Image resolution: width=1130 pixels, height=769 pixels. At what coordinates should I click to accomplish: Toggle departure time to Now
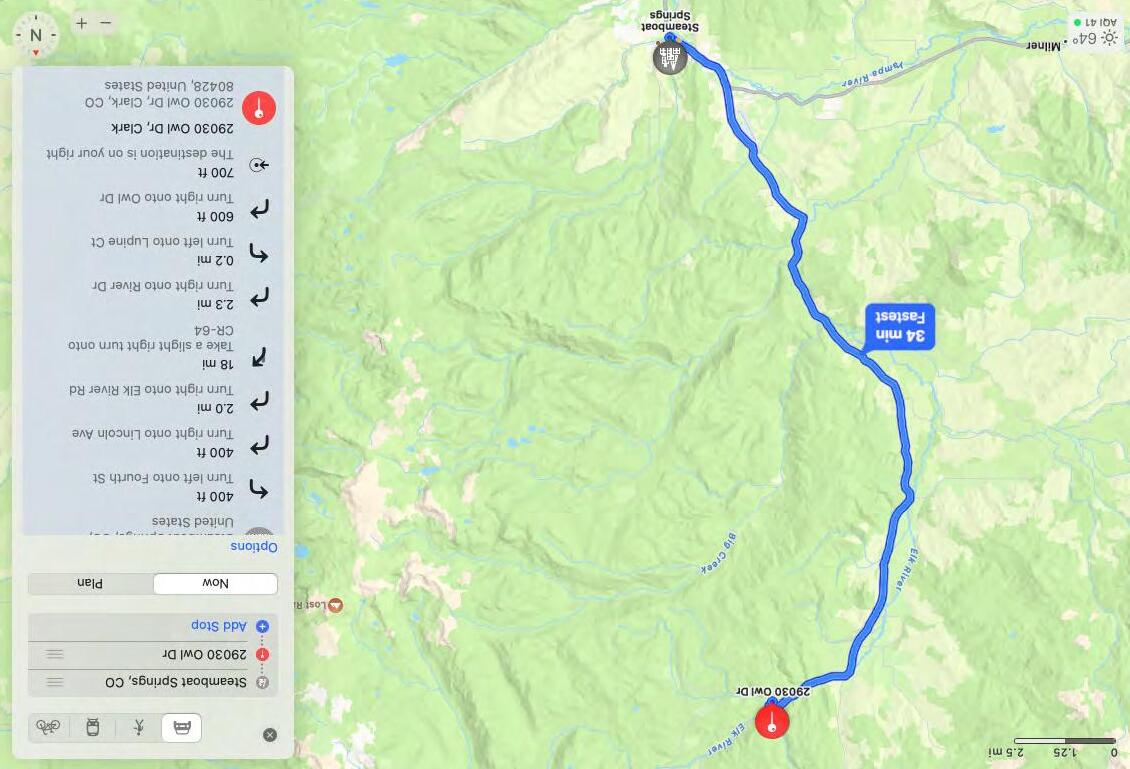[215, 584]
